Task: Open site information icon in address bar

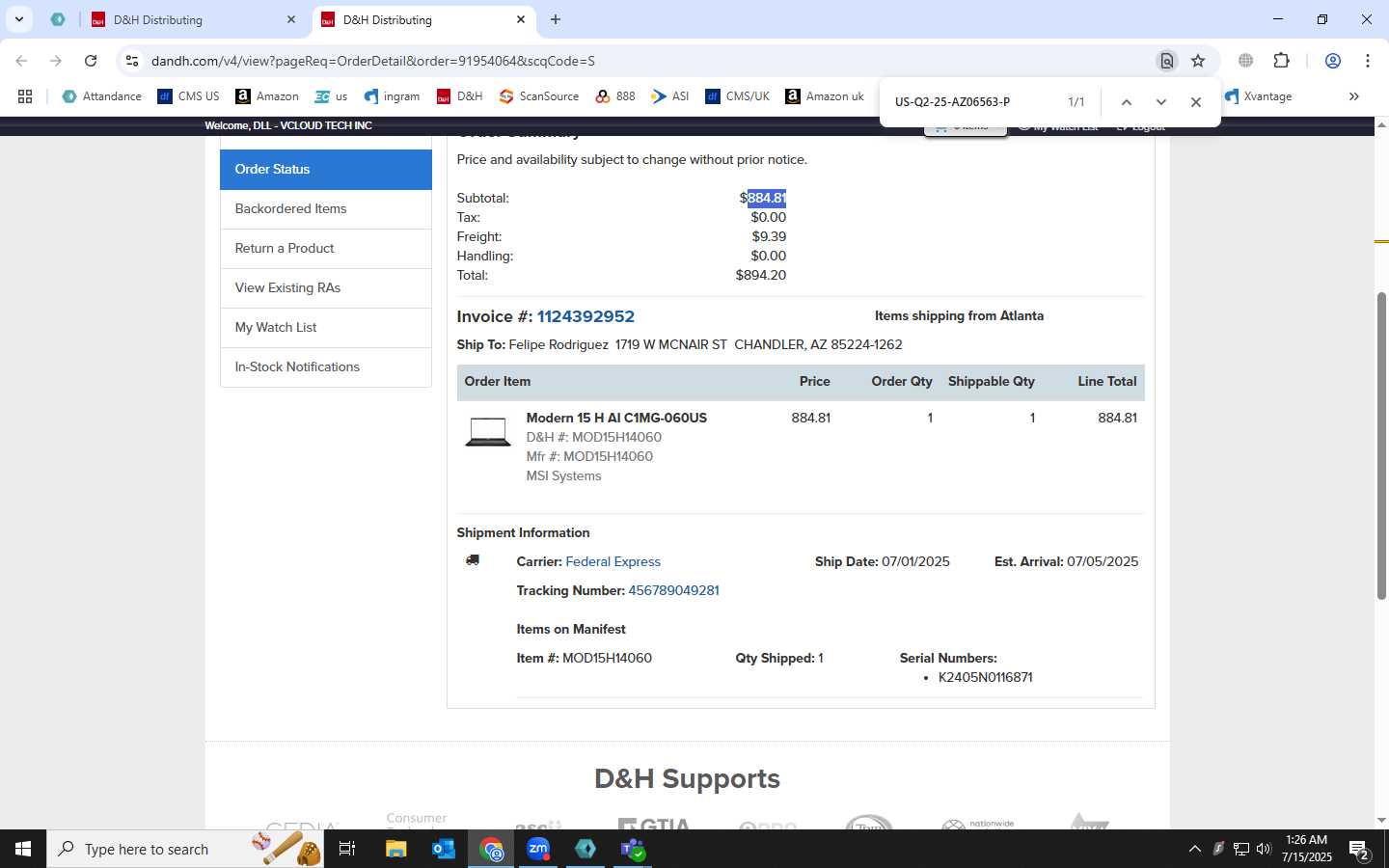Action: point(132,61)
